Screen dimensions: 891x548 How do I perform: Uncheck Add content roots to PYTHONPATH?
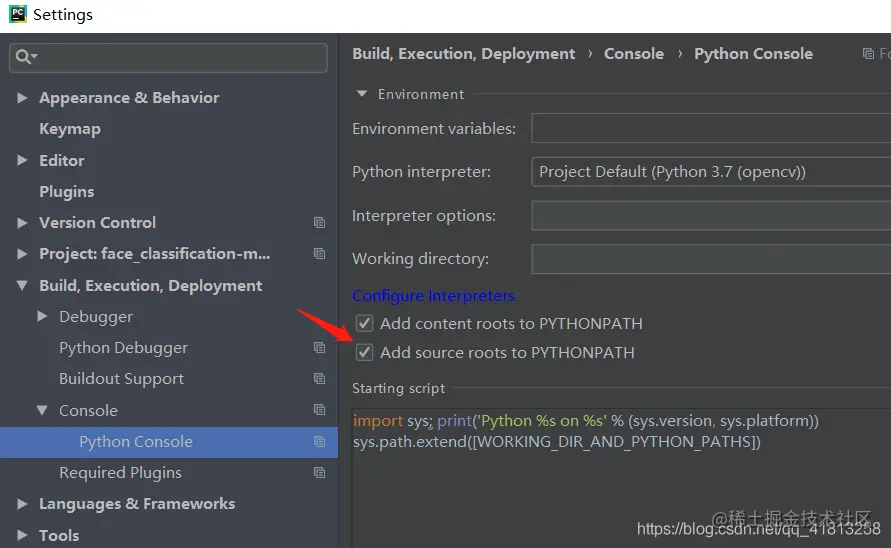pos(365,323)
